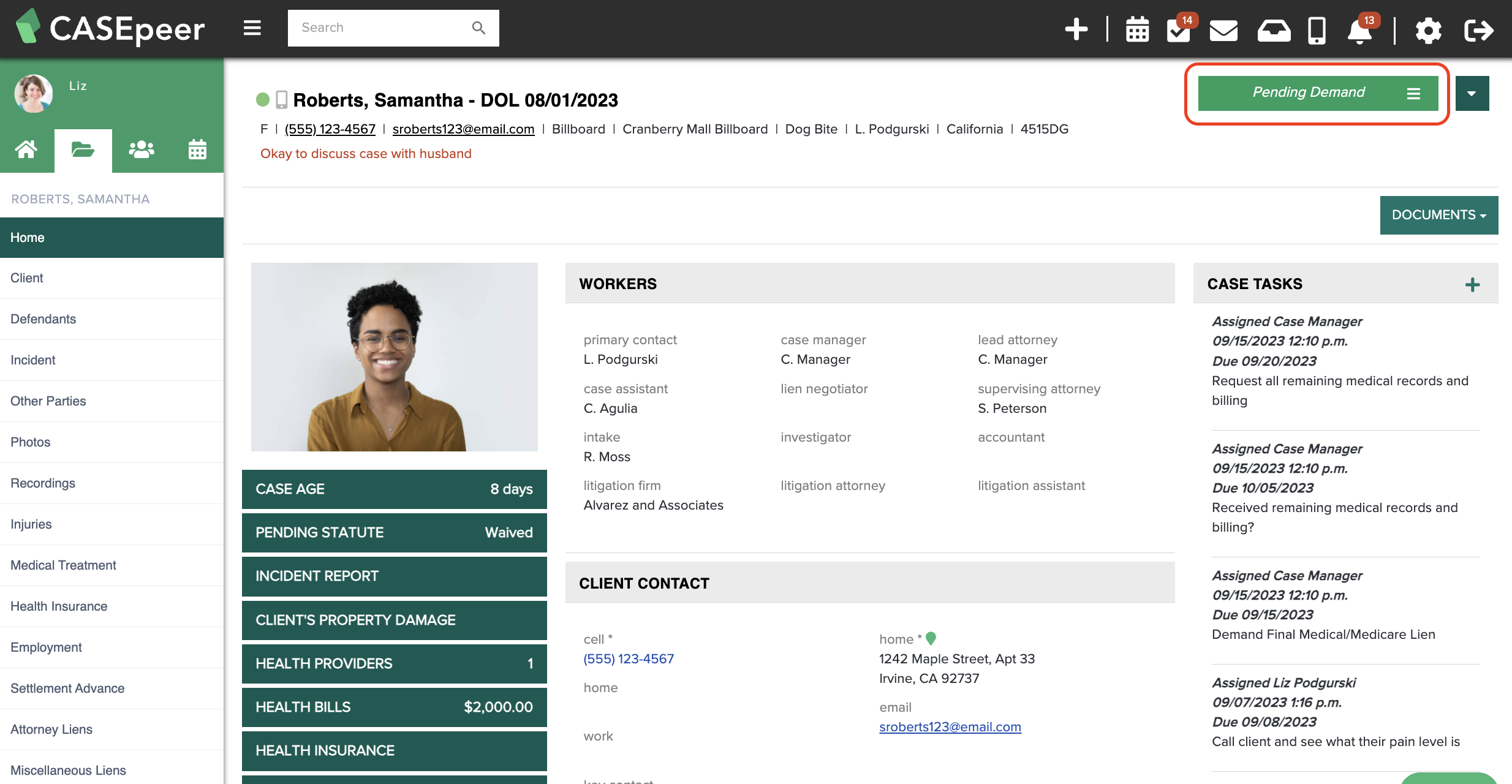Open the hamburger menu next to the logo
The image size is (1512, 784).
252,28
